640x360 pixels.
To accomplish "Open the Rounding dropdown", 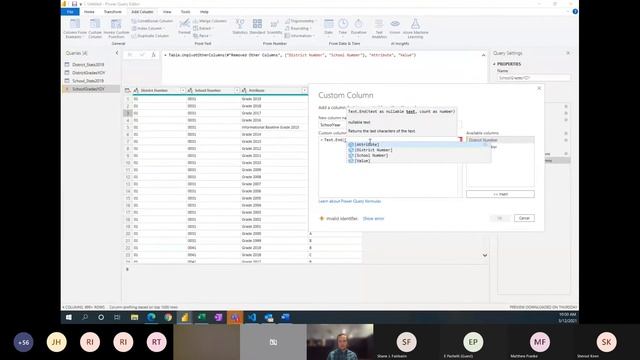I will [x=298, y=28].
